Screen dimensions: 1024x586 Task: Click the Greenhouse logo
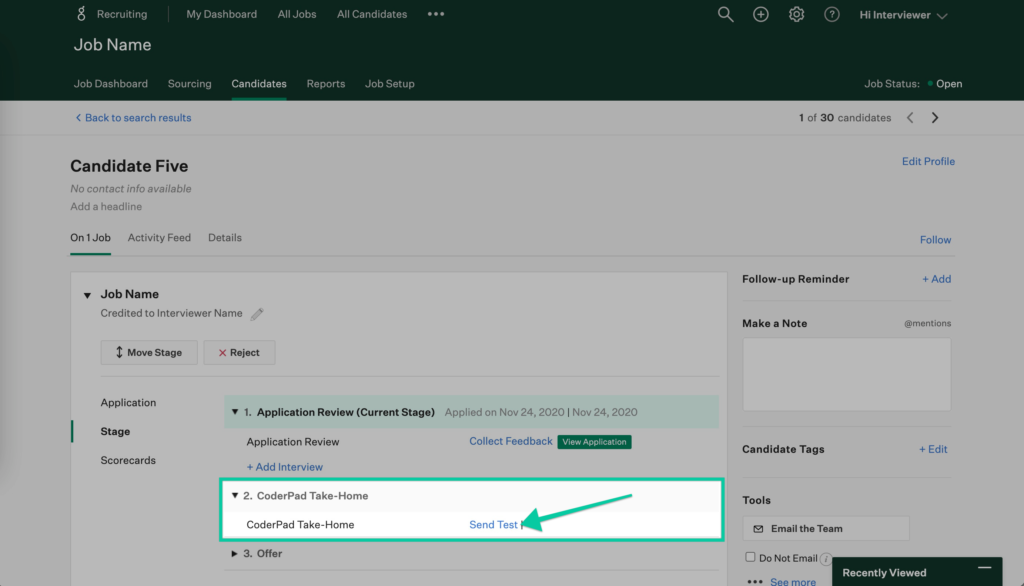point(79,13)
